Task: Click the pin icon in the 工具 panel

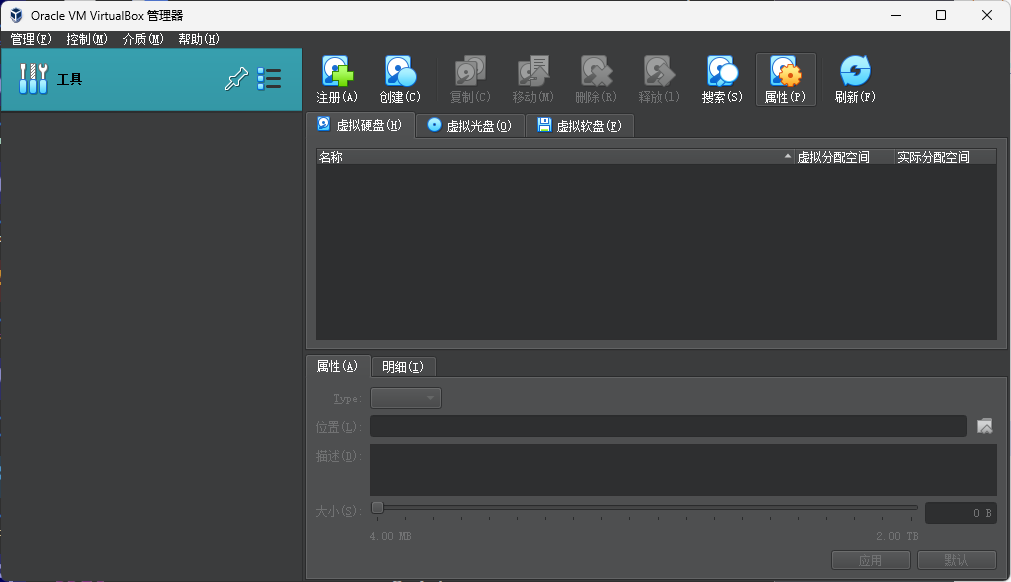Action: click(x=236, y=80)
